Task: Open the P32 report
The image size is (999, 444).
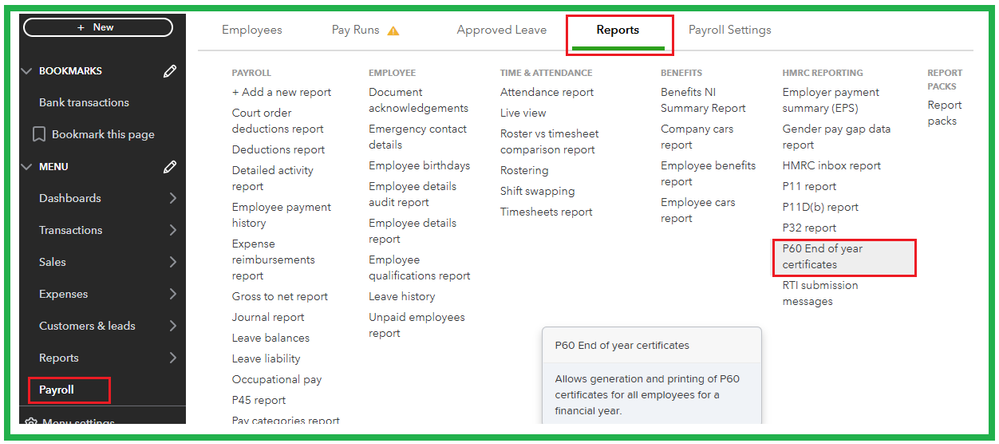Action: (809, 228)
